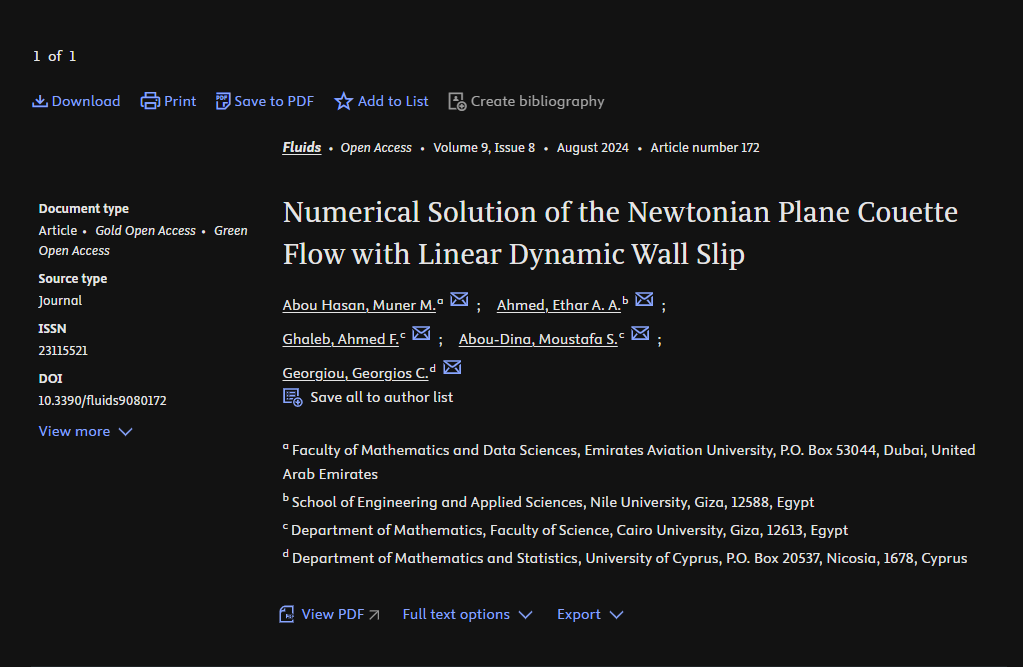Click the Emirates Aviation University affiliation
This screenshot has width=1023, height=667.
629,461
